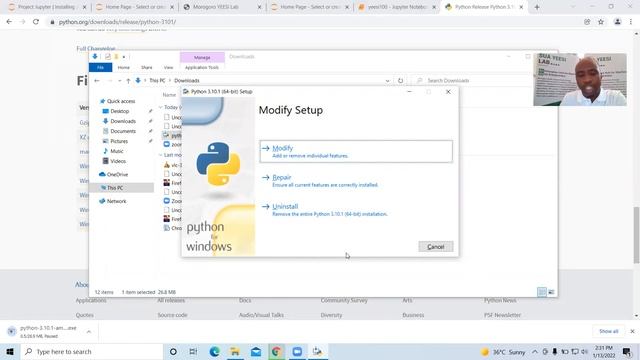Select This PC in the address breadcrumb

157,81
